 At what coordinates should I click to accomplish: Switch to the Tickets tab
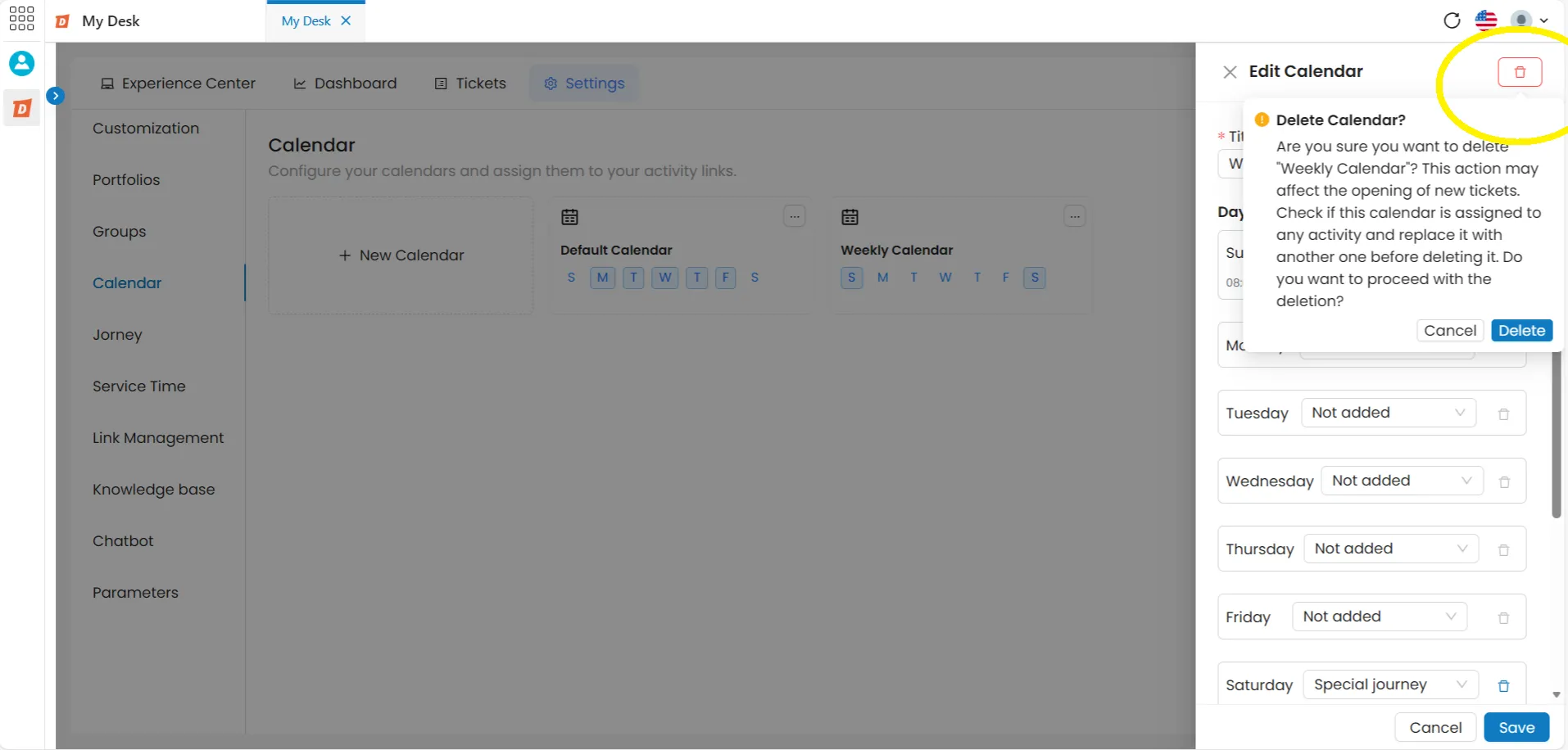point(470,84)
